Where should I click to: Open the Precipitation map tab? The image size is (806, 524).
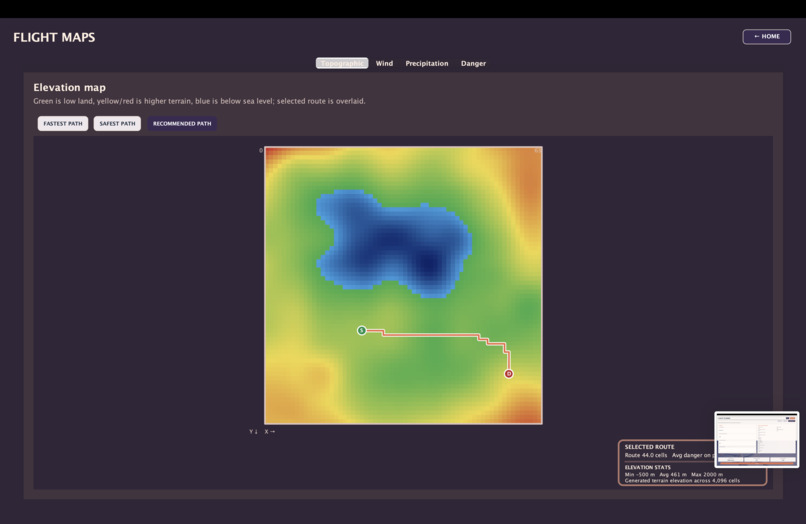(427, 63)
